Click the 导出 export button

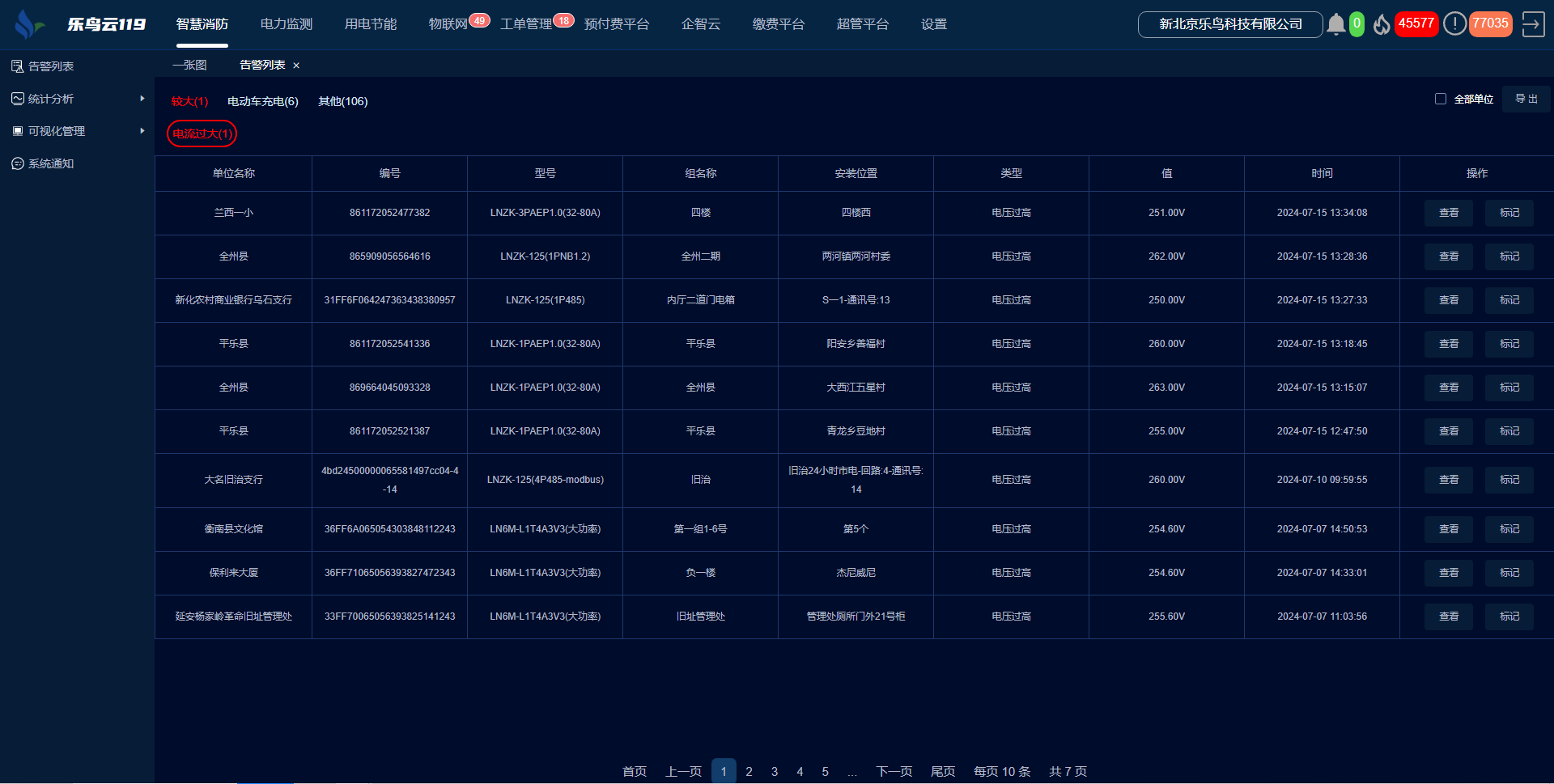pyautogui.click(x=1526, y=99)
